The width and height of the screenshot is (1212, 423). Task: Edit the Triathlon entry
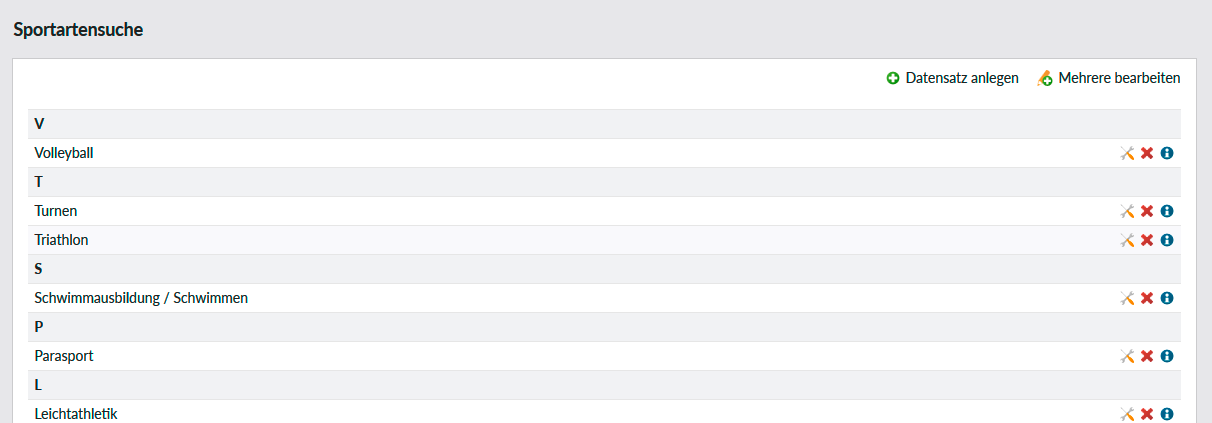click(x=1127, y=240)
